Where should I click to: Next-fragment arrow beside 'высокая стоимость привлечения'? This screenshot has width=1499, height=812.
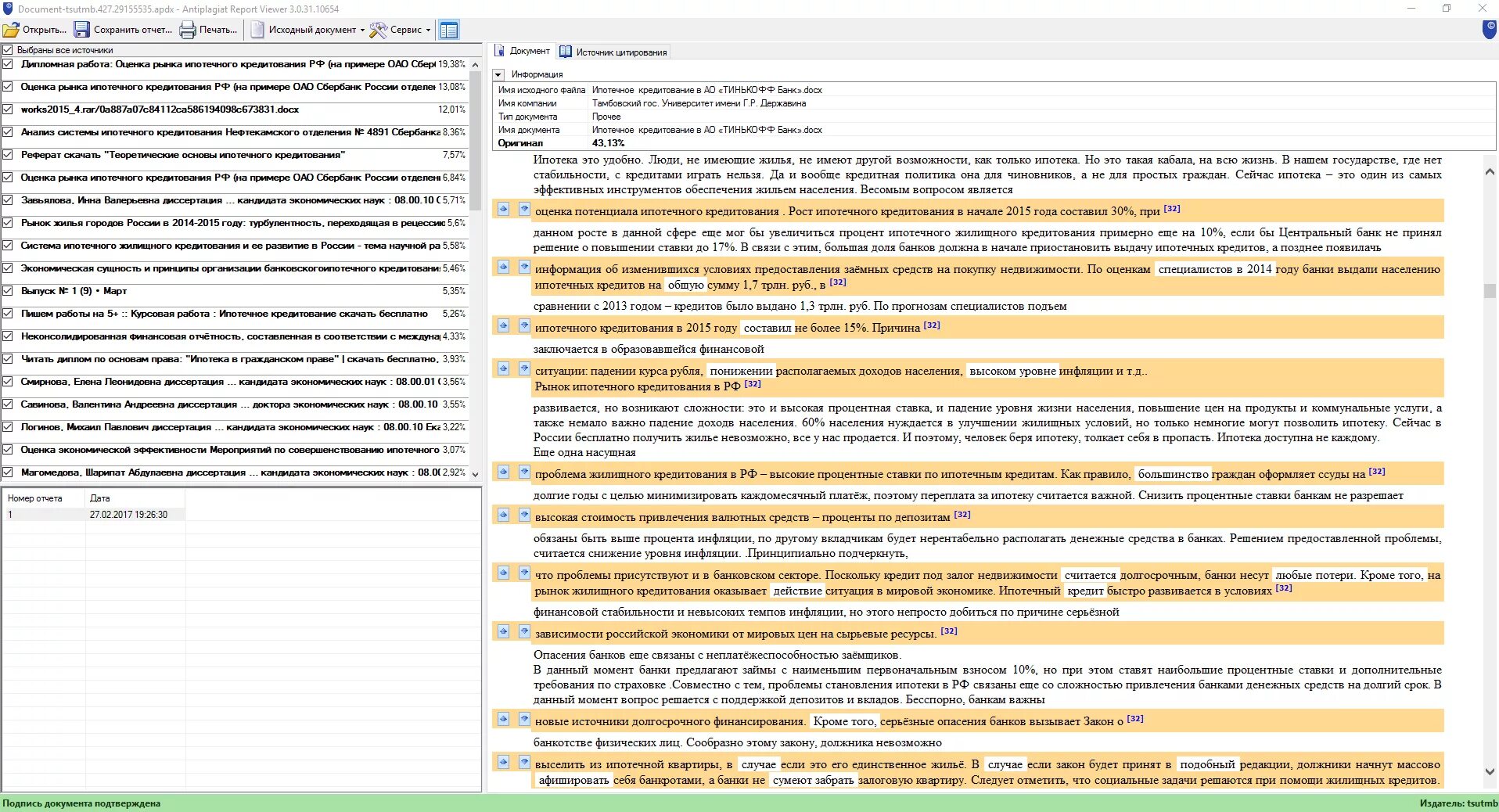[x=524, y=515]
